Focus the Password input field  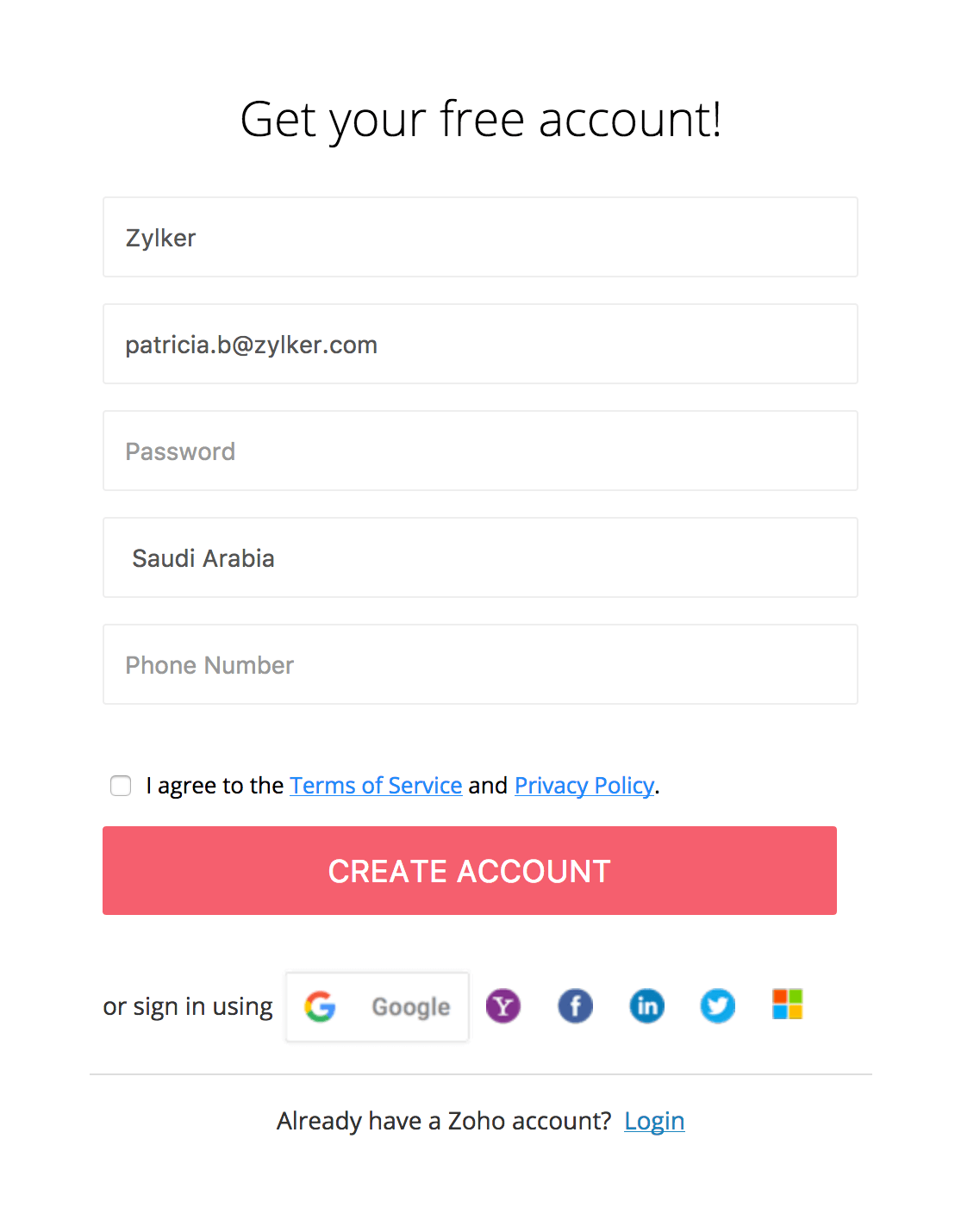tap(480, 451)
